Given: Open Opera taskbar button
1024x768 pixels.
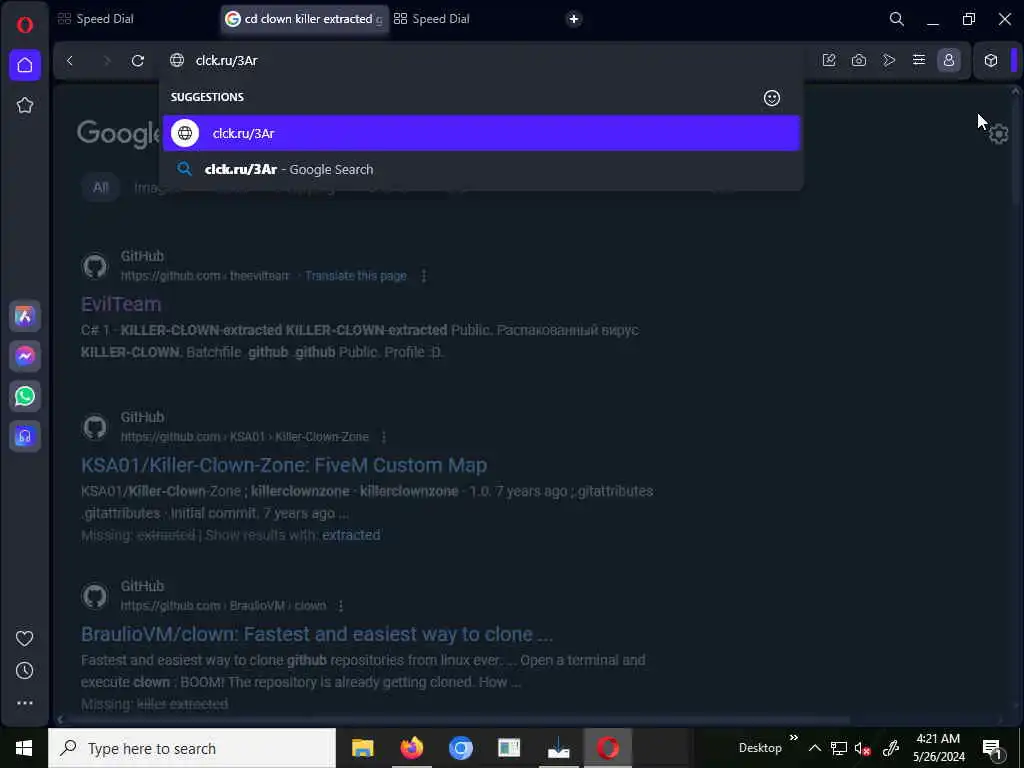Looking at the screenshot, I should [607, 748].
